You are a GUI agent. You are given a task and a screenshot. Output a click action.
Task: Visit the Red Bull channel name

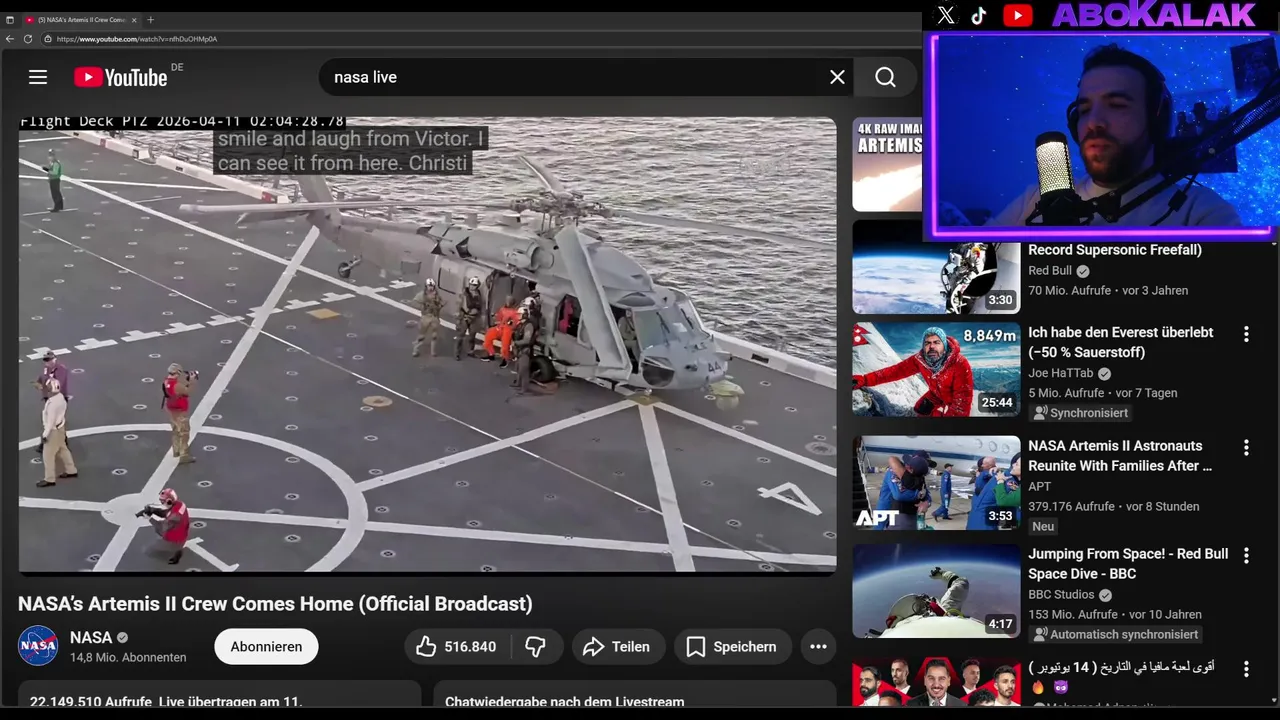(x=1050, y=271)
